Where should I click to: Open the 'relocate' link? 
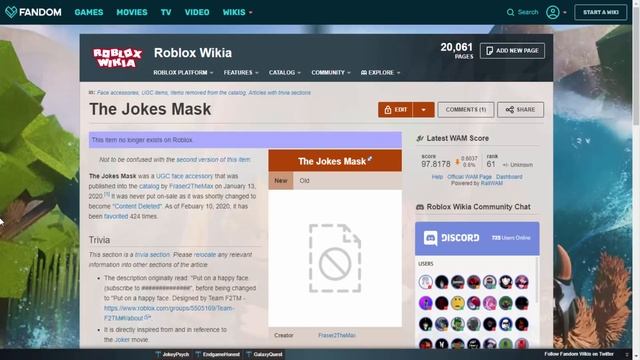(205, 254)
